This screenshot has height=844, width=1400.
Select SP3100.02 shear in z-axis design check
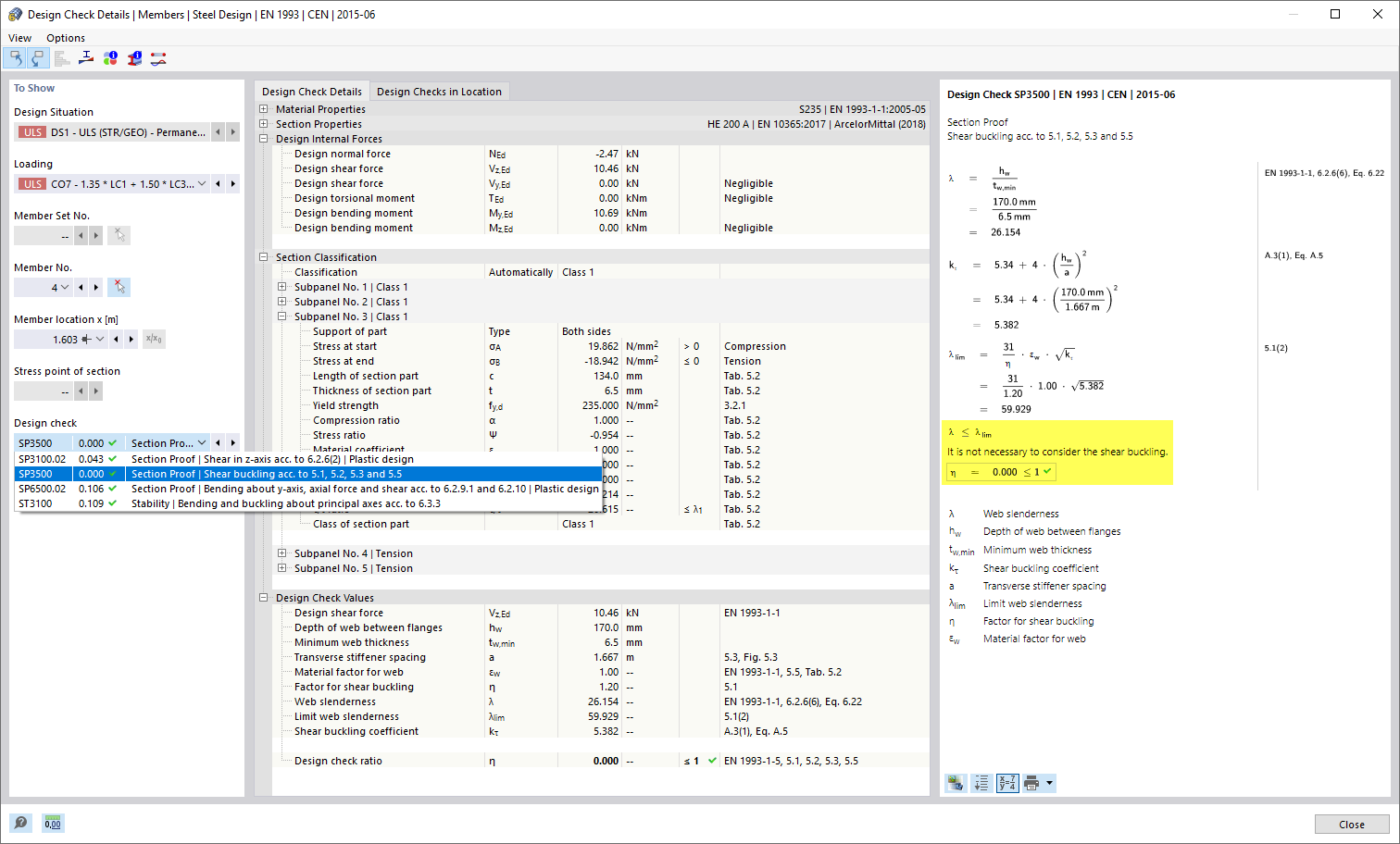[308, 459]
